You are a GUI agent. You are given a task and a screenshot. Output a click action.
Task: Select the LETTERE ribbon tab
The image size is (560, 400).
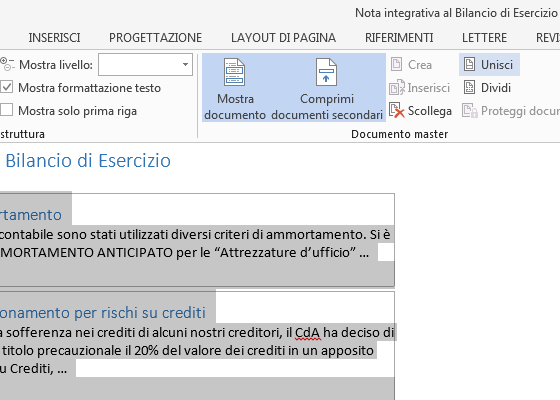point(484,38)
